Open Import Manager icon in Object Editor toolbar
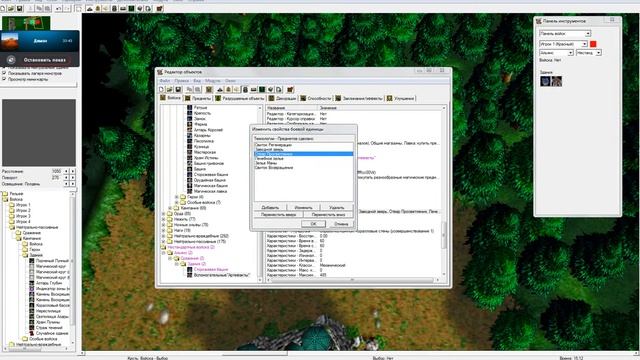640x360 pixels. click(279, 89)
